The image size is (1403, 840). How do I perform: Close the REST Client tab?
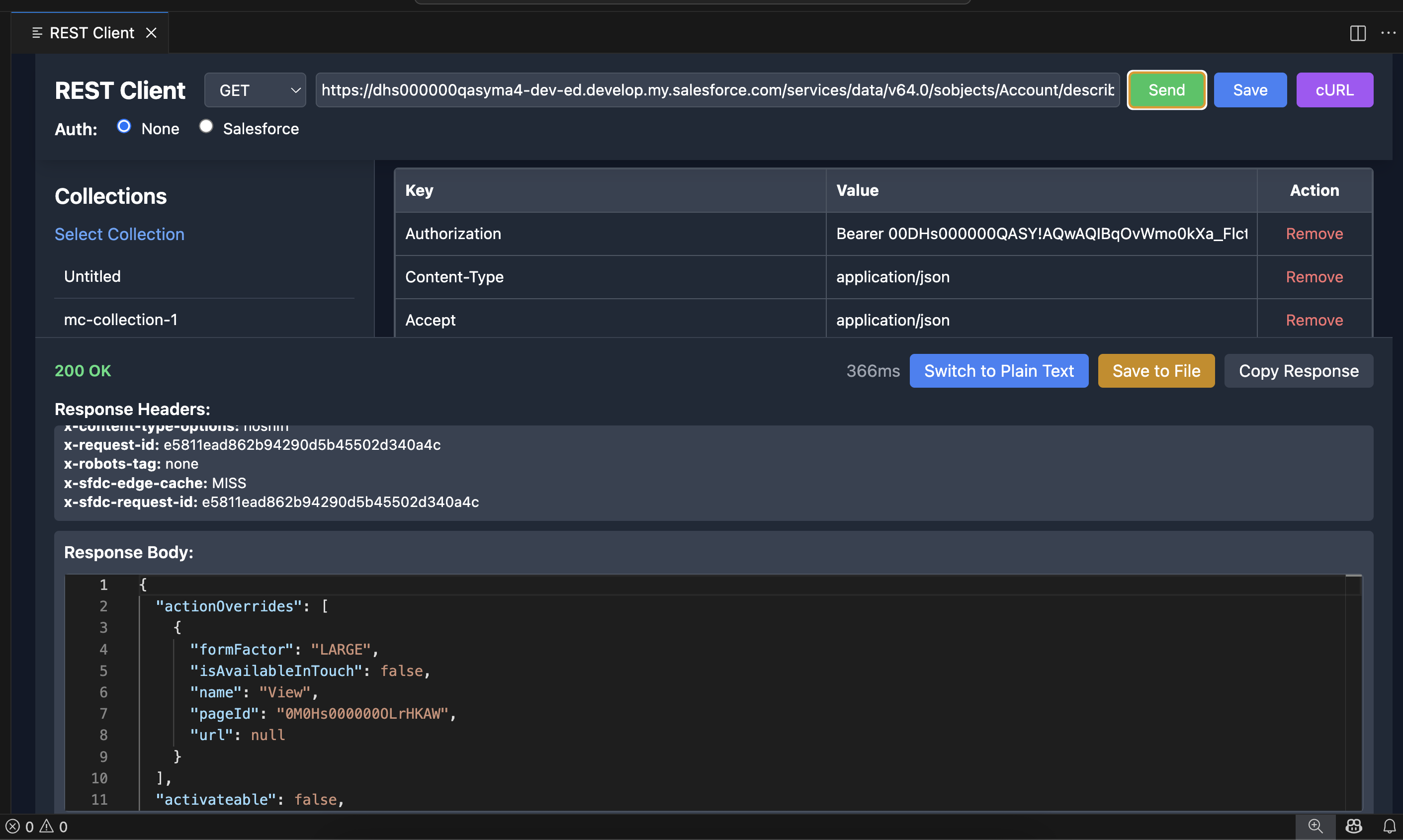coord(151,33)
